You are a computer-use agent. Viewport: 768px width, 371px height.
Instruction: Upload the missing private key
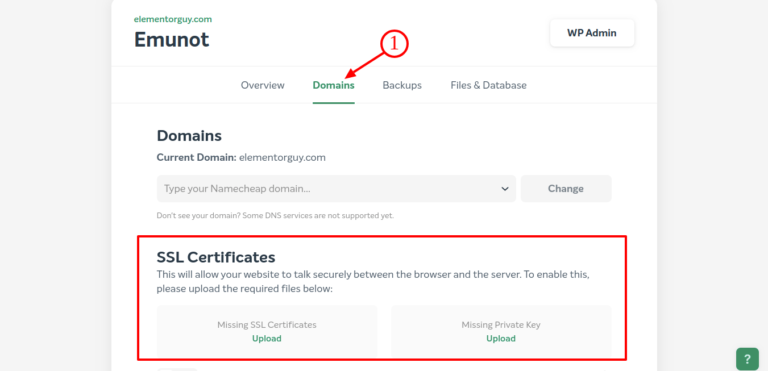point(501,339)
